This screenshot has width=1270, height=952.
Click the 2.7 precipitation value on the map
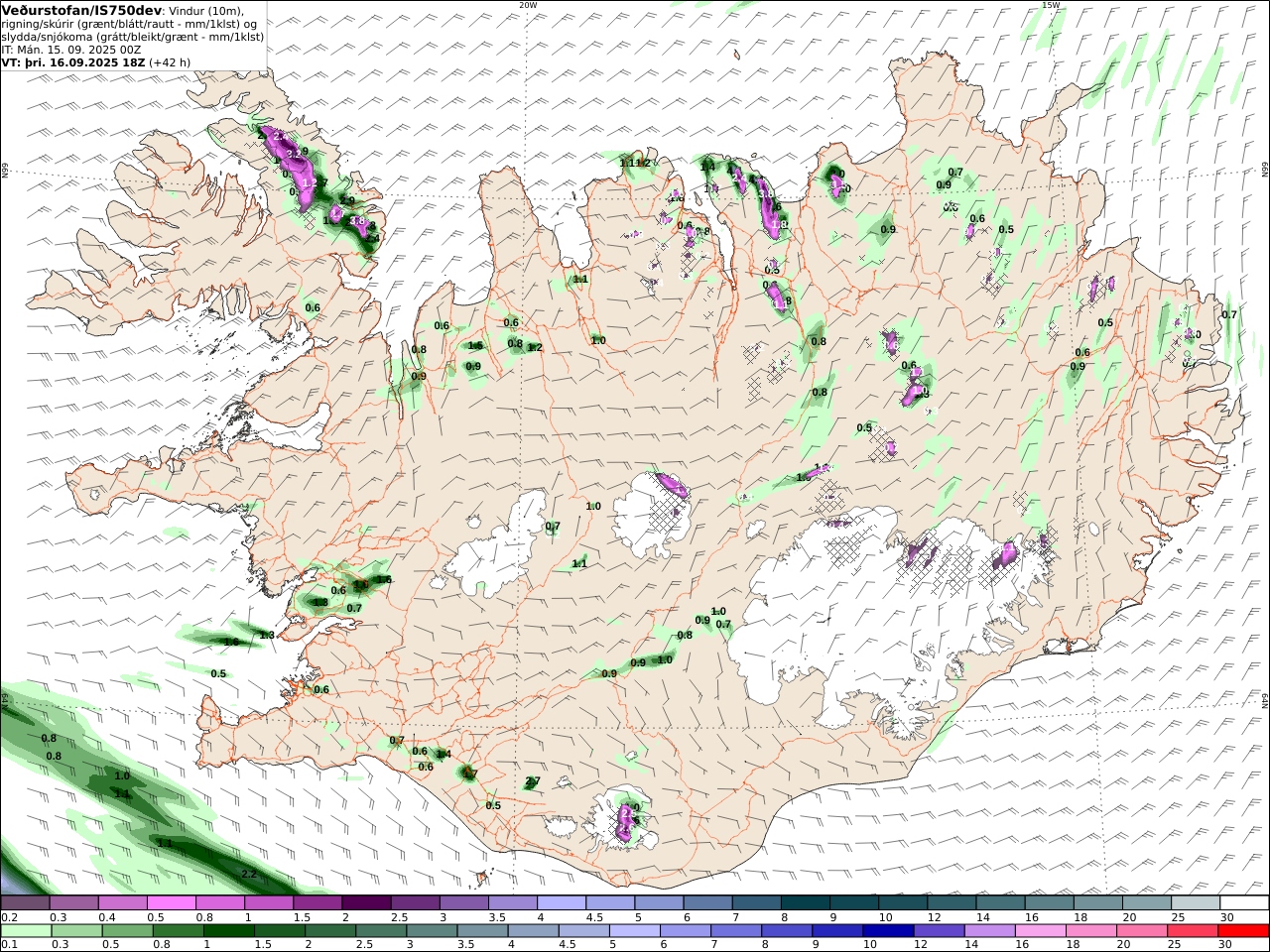pyautogui.click(x=533, y=781)
